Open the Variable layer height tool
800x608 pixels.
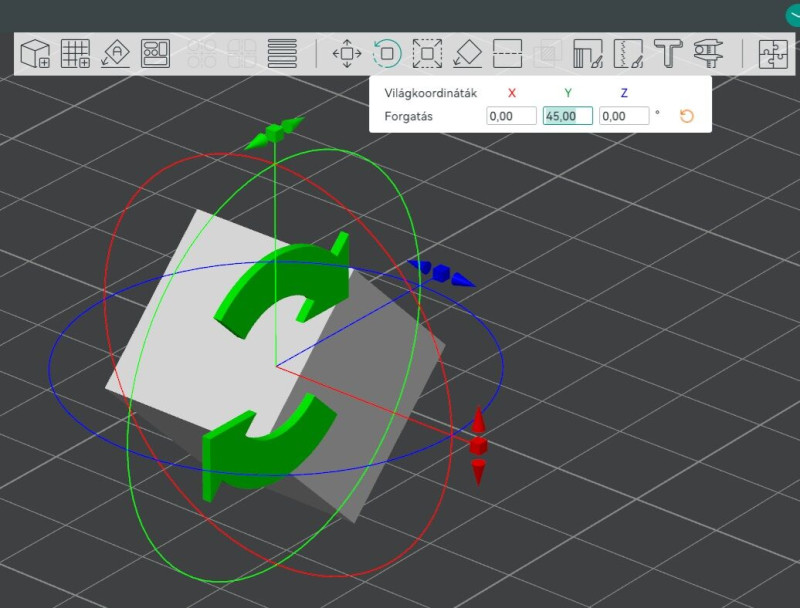point(282,54)
